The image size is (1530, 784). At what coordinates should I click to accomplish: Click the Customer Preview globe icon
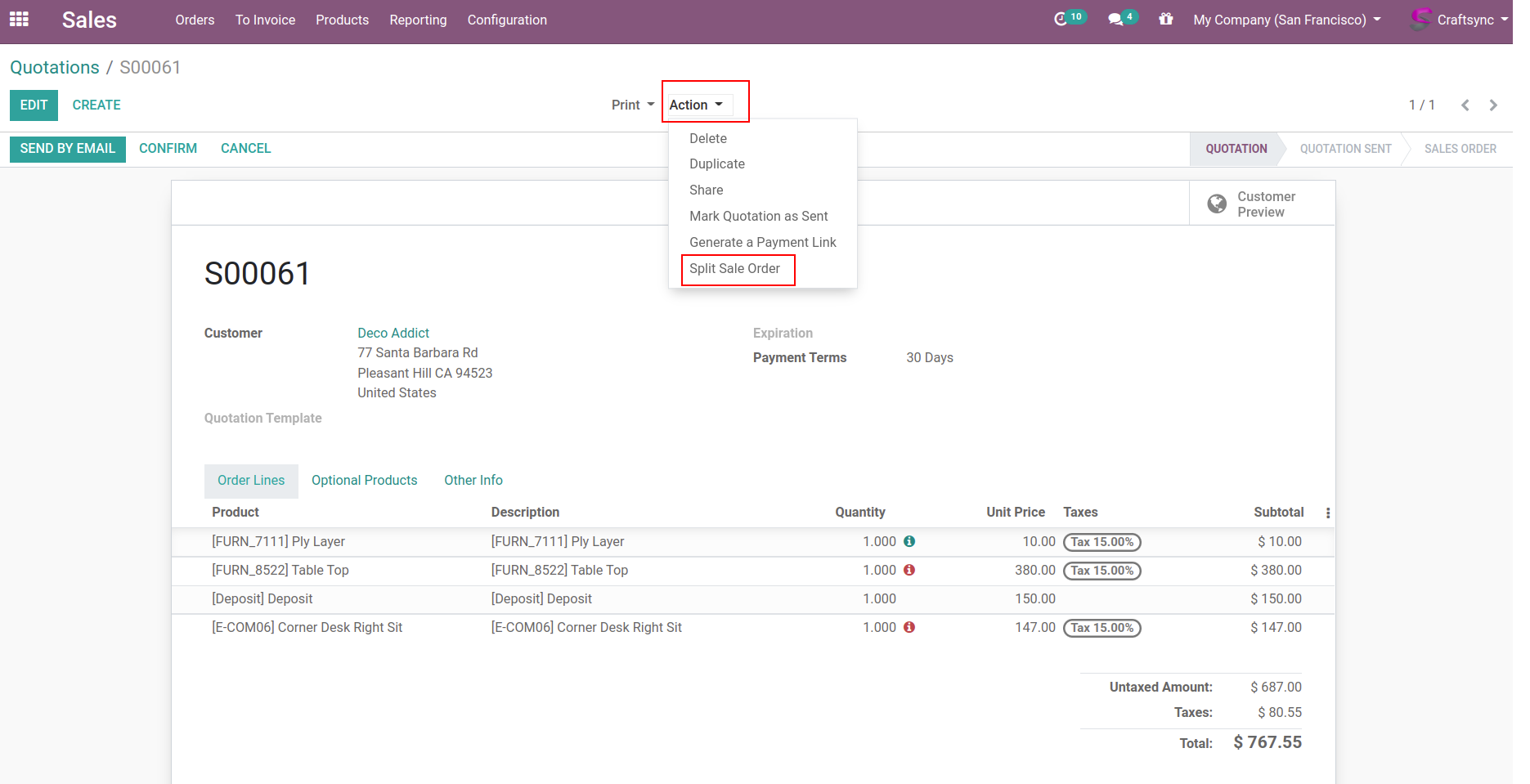point(1217,204)
